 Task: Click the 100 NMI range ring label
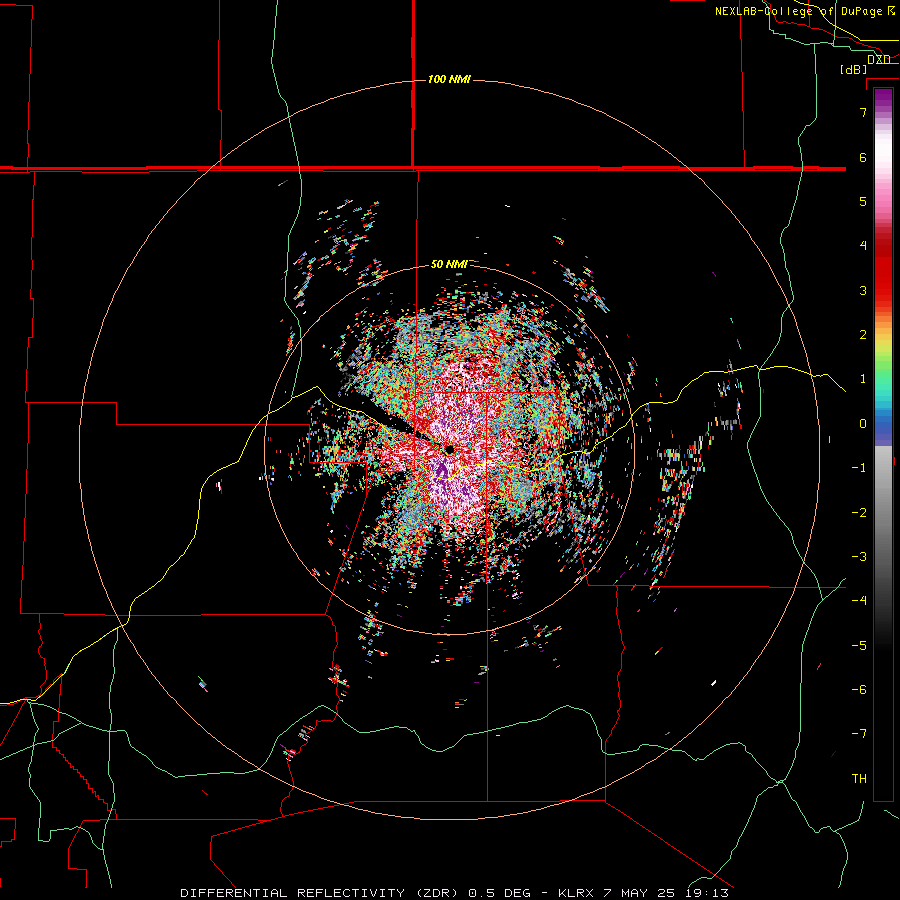coord(449,79)
